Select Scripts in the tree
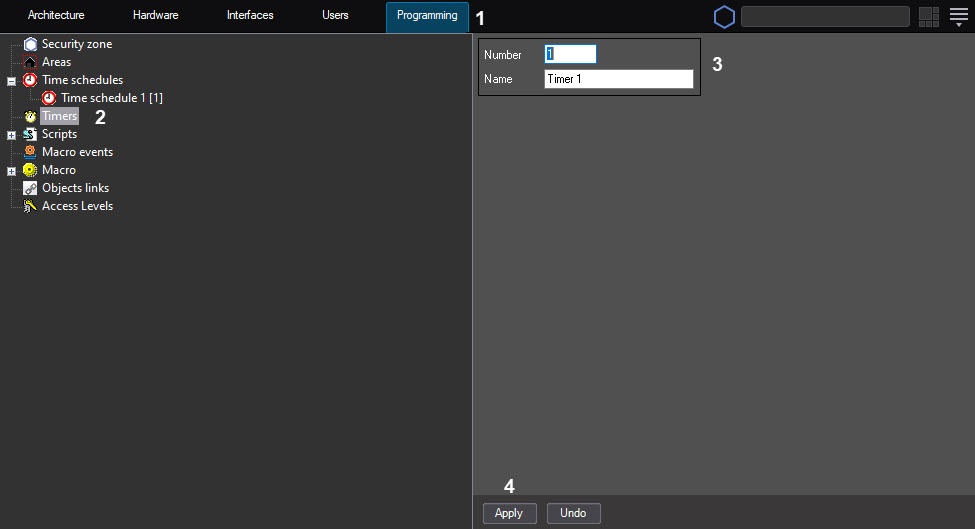Viewport: 975px width, 529px height. [x=60, y=134]
